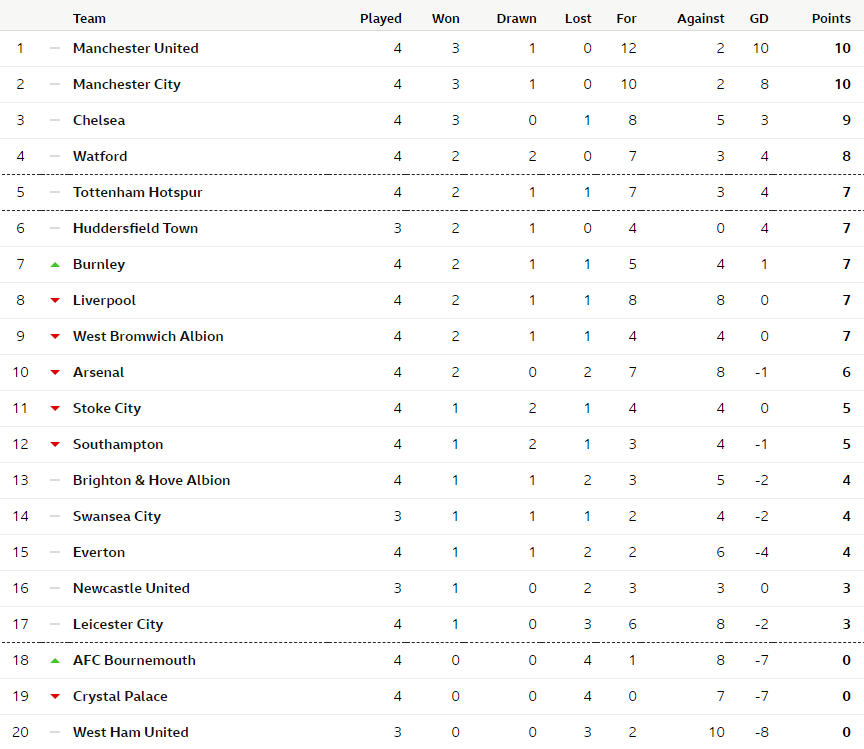
Task: Click the Points column header
Action: [830, 18]
